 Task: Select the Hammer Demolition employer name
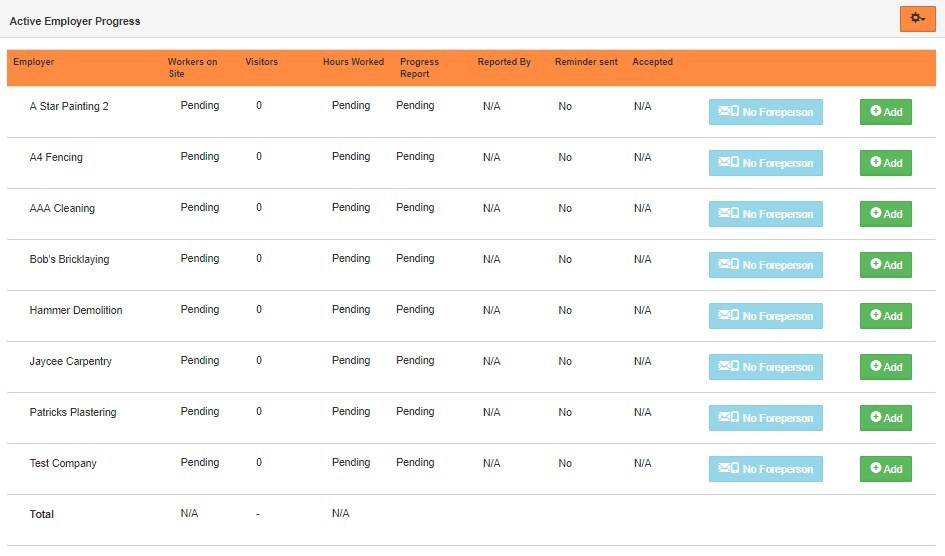(x=76, y=310)
